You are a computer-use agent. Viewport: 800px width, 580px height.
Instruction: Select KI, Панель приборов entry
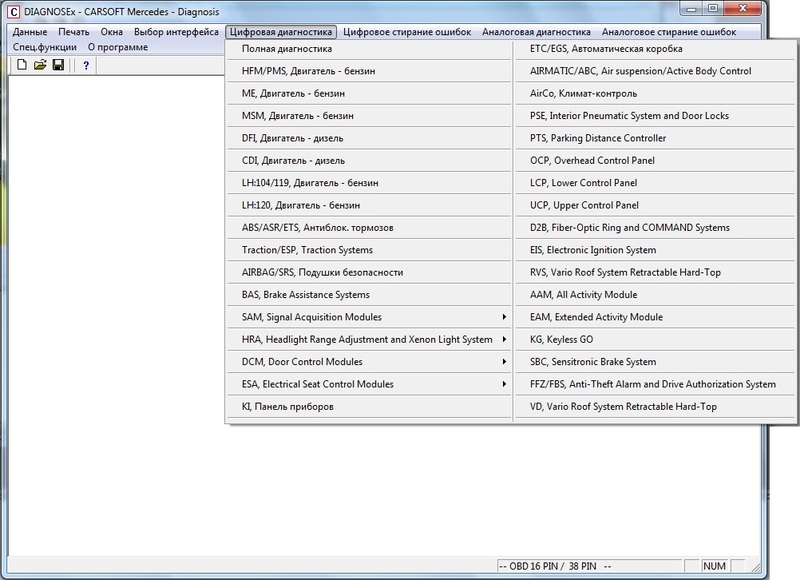pyautogui.click(x=369, y=407)
